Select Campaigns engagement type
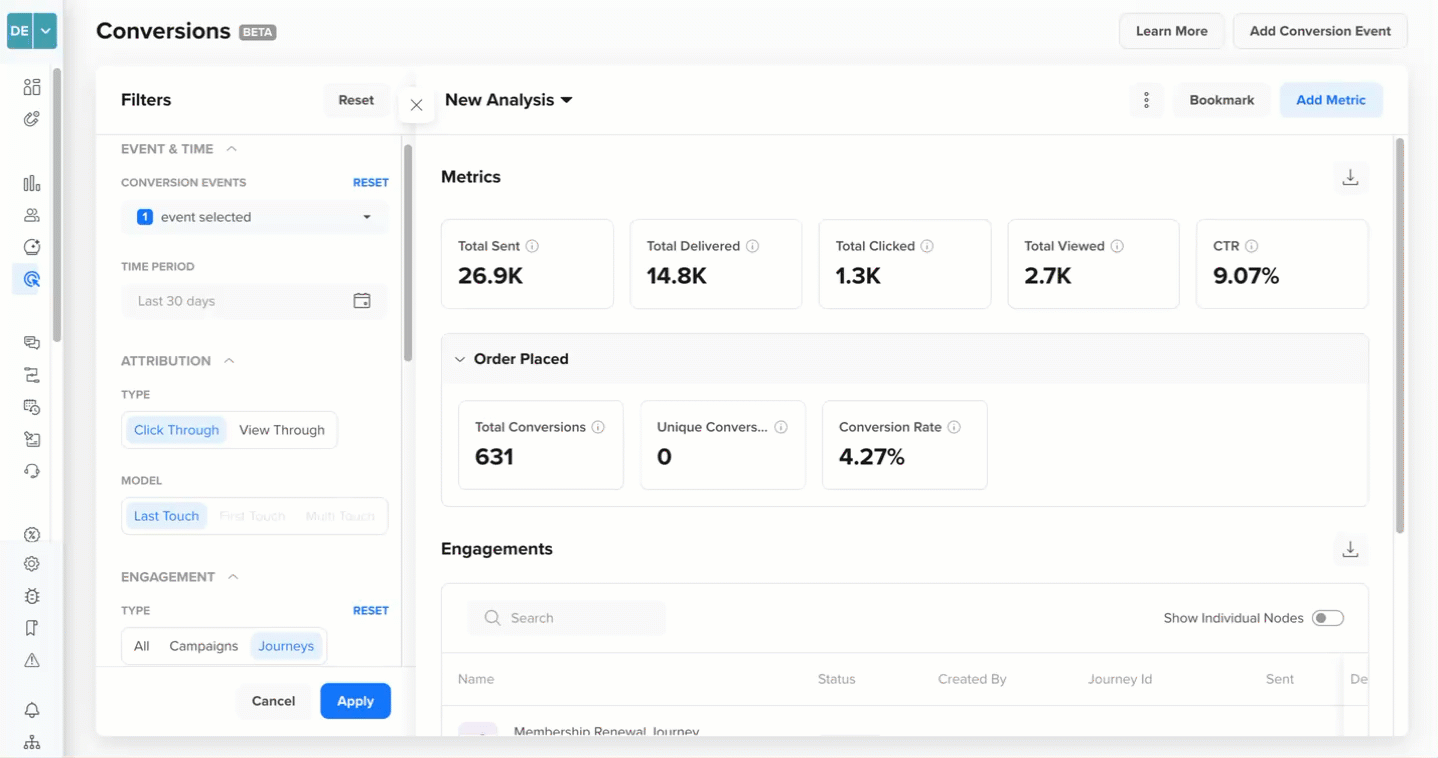 [203, 646]
